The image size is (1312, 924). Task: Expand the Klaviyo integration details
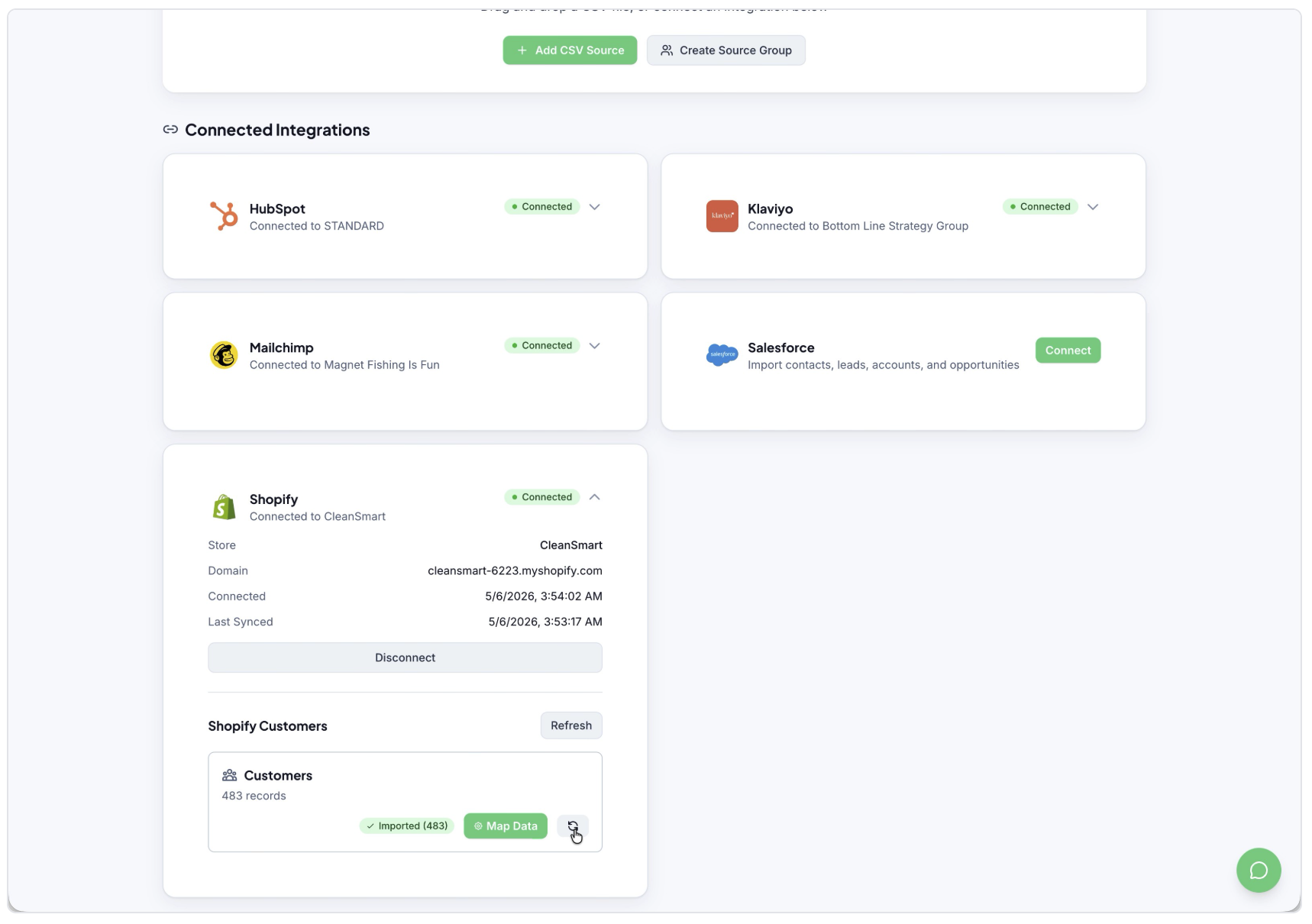tap(1093, 207)
